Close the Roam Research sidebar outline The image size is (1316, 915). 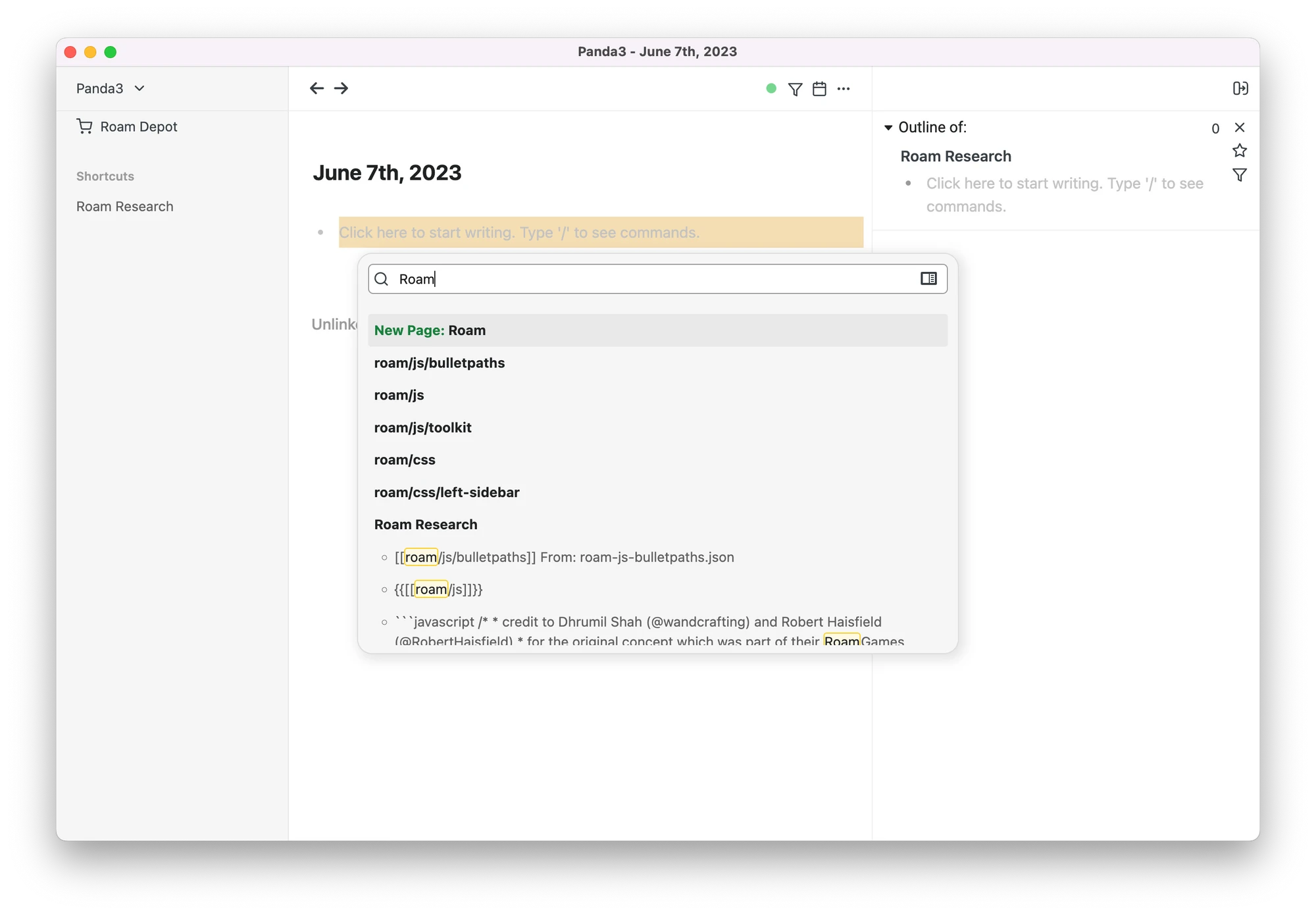pos(1240,127)
